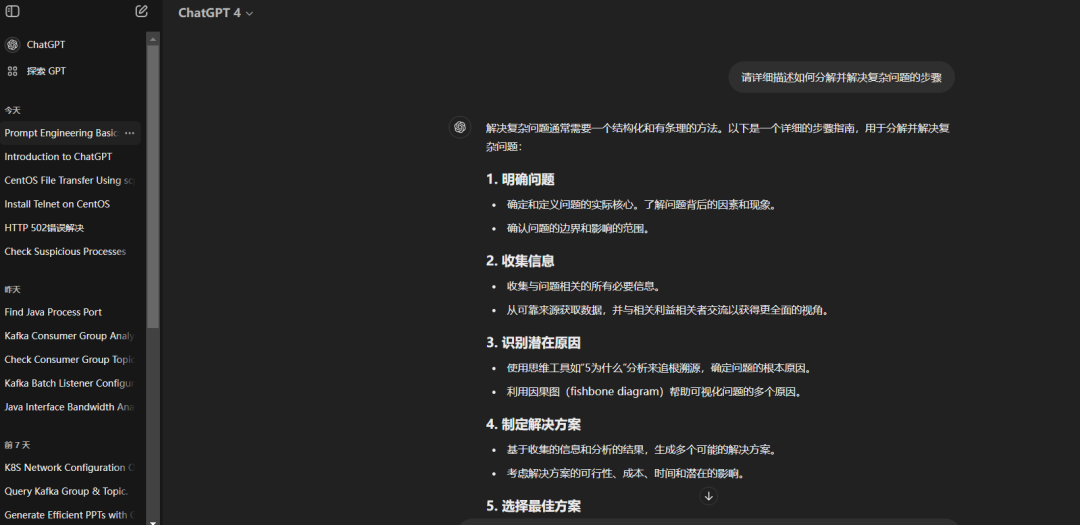This screenshot has height=525, width=1080.
Task: Start a new chat with the pencil icon
Action: [141, 12]
